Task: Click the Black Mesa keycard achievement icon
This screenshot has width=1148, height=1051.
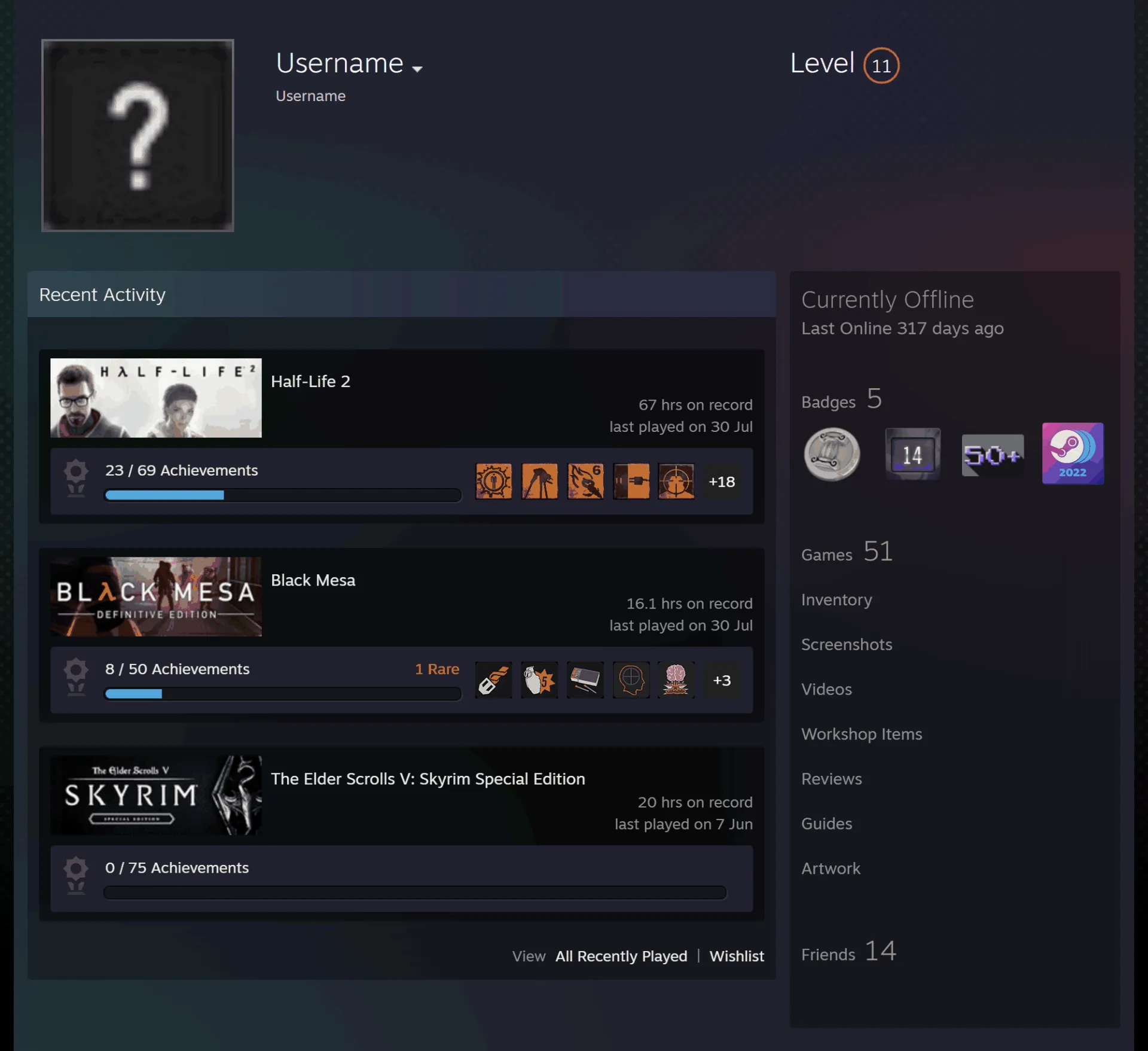Action: 585,680
